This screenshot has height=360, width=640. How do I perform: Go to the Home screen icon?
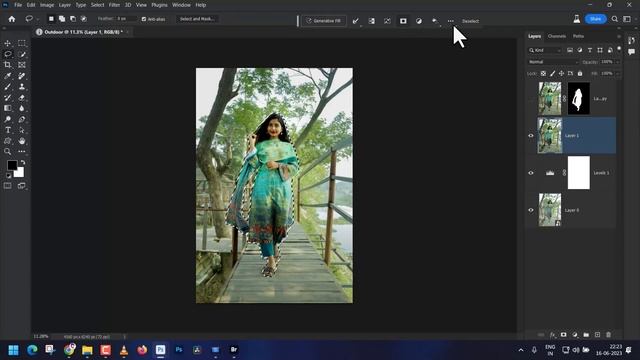click(x=11, y=19)
